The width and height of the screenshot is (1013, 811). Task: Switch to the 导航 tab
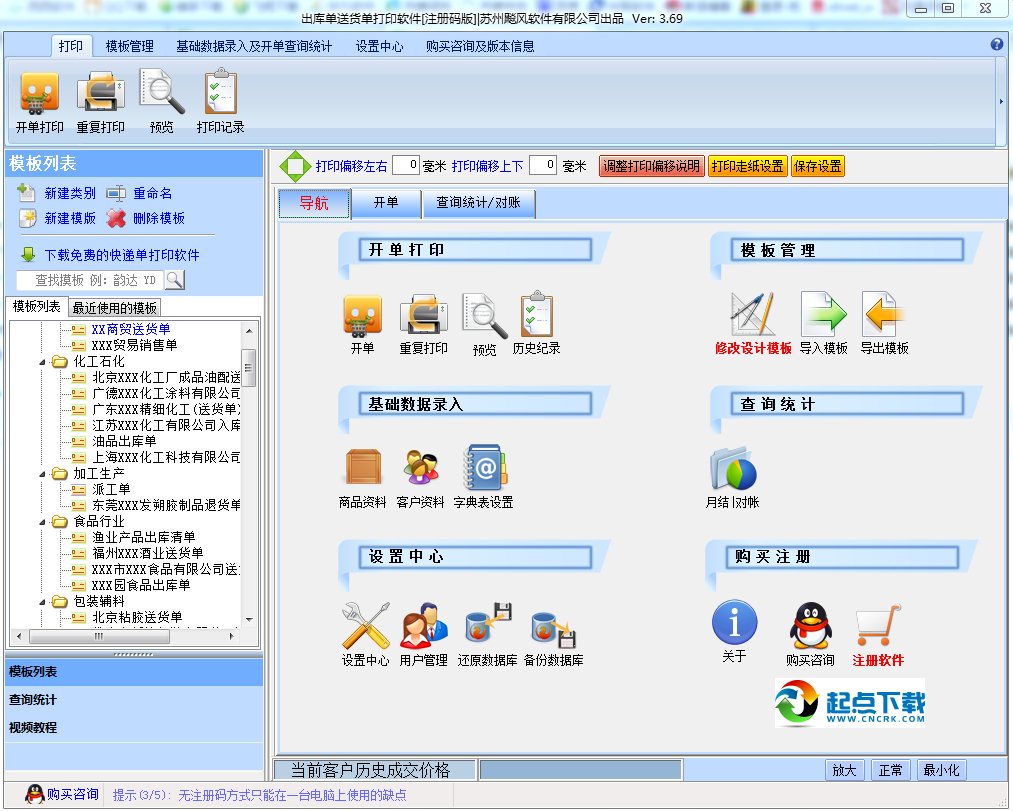pyautogui.click(x=314, y=204)
